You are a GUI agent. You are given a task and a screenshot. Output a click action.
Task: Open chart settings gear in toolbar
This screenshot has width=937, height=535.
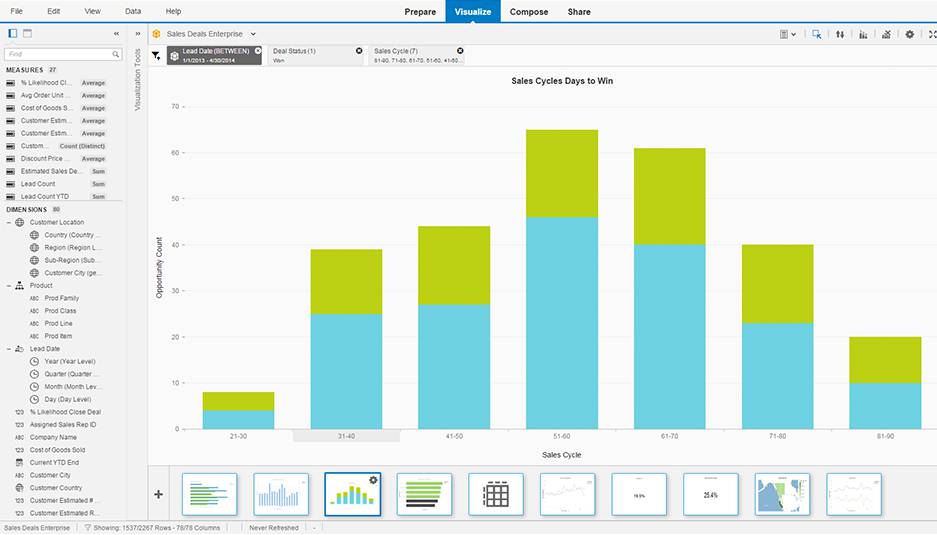coord(909,34)
